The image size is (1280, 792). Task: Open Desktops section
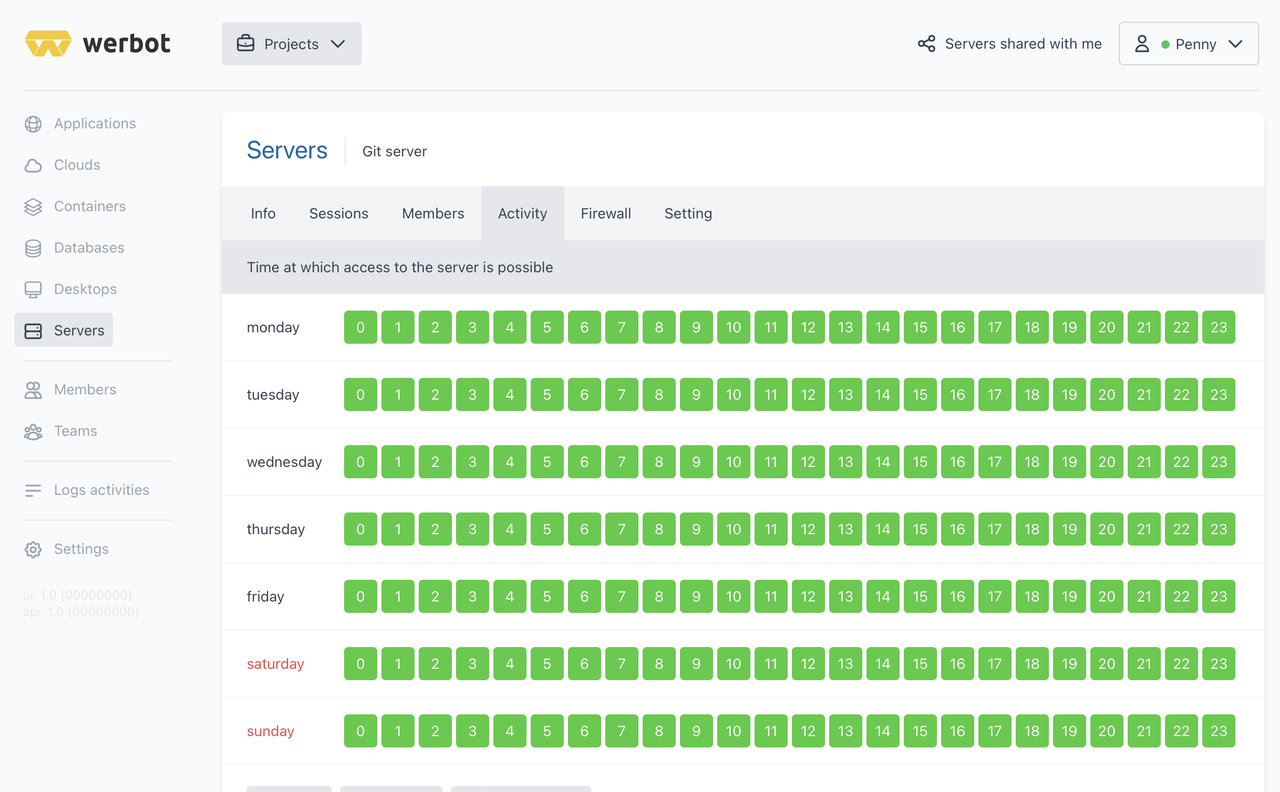(71, 289)
